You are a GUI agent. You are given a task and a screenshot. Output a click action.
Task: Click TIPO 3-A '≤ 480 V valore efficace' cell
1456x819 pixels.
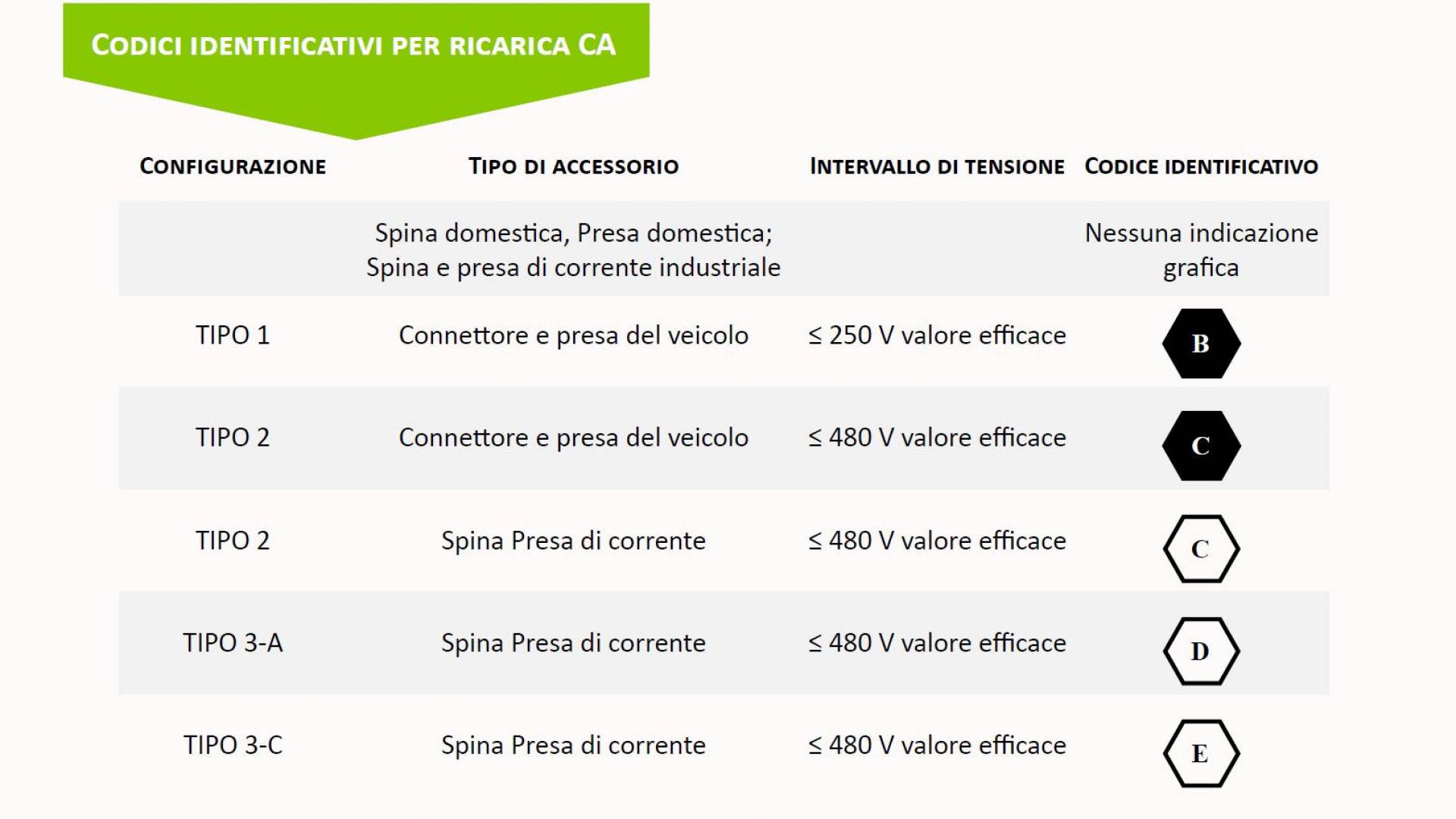click(x=937, y=643)
